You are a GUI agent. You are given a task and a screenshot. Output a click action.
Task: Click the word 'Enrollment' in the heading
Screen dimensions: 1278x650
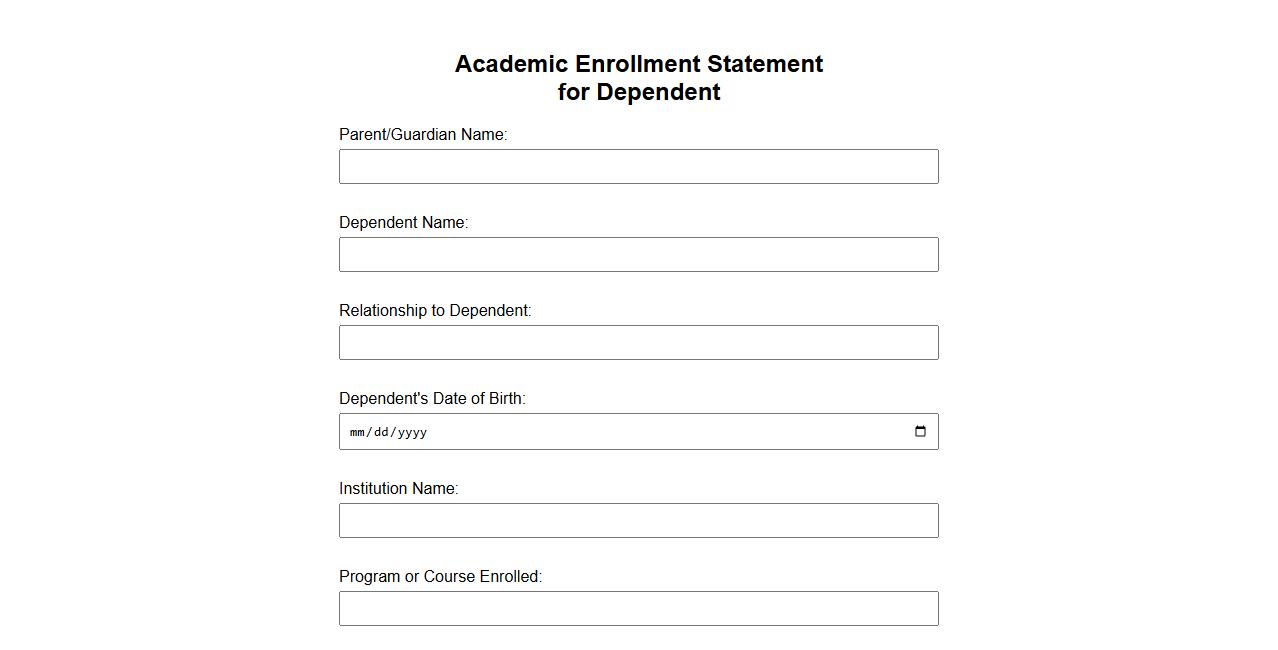tap(638, 64)
